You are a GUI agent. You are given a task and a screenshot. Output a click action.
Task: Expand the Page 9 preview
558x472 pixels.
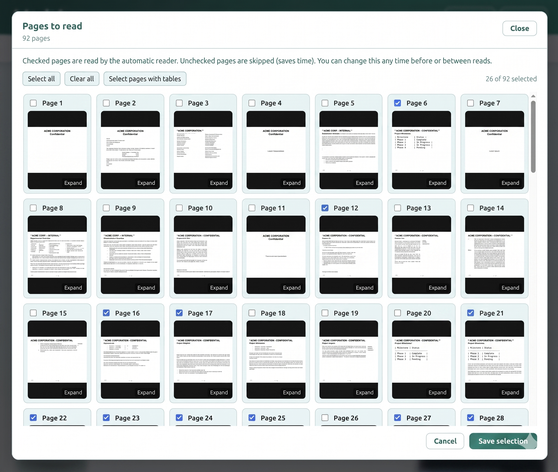[146, 288]
